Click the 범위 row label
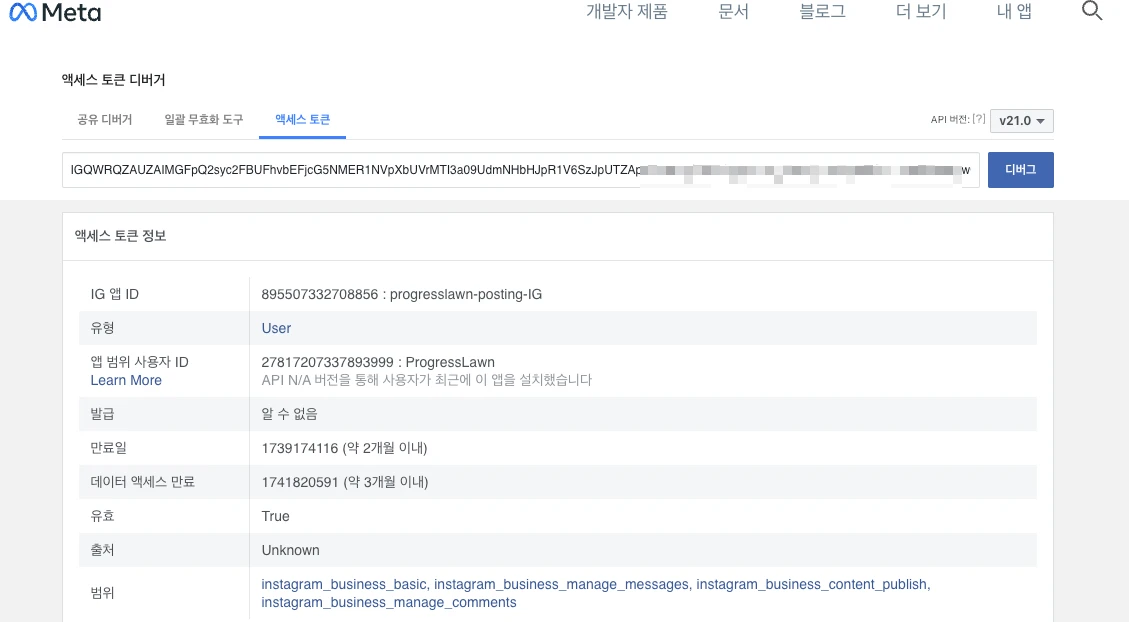 [x=102, y=593]
